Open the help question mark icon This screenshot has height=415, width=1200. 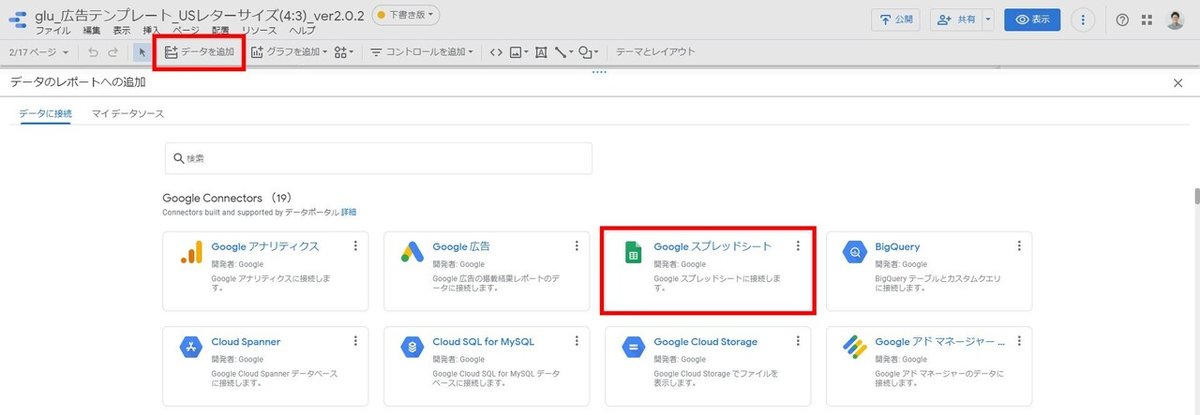pos(1122,19)
